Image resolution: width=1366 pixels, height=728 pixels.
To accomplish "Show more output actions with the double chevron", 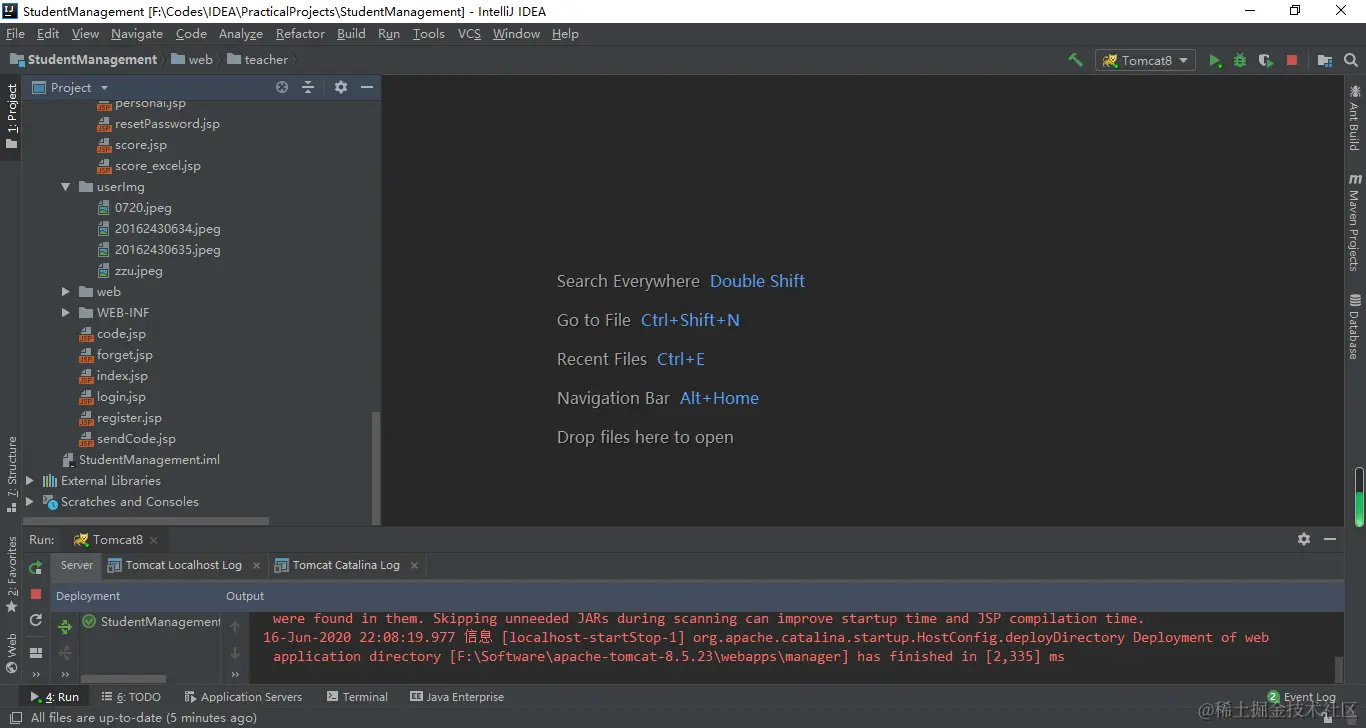I will click(235, 675).
